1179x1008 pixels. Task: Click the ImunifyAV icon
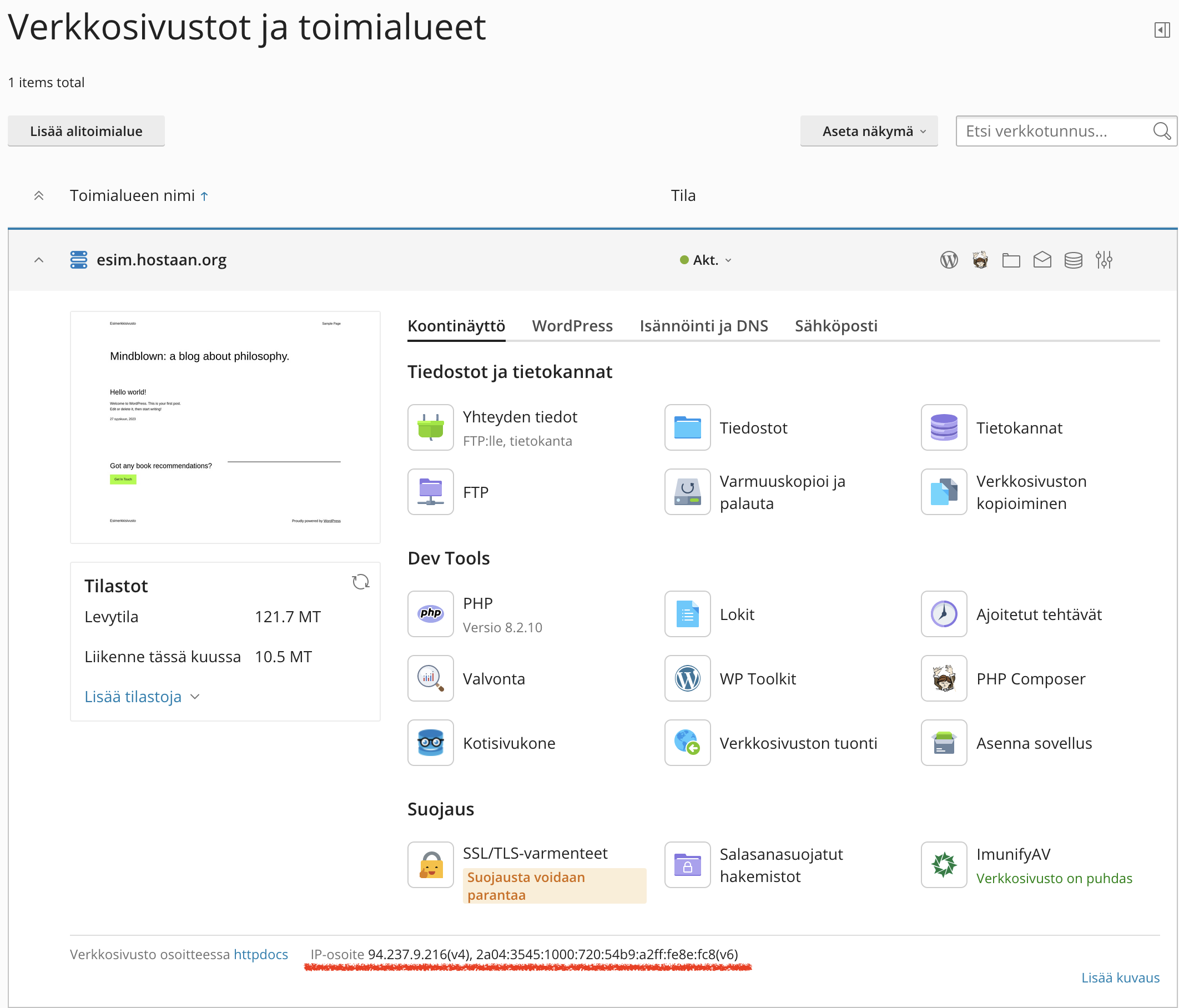click(x=944, y=865)
